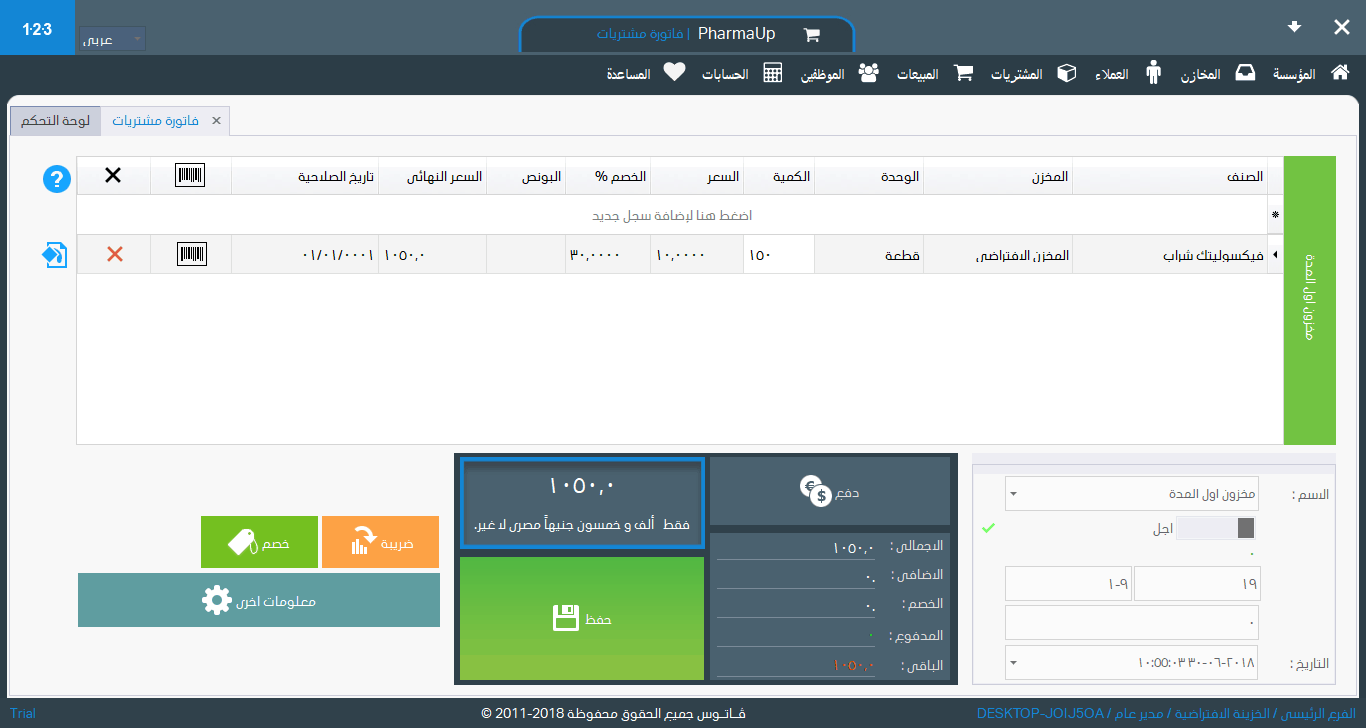The width and height of the screenshot is (1366, 728).
Task: Open معلومات اخرى settings button
Action: [x=259, y=600]
